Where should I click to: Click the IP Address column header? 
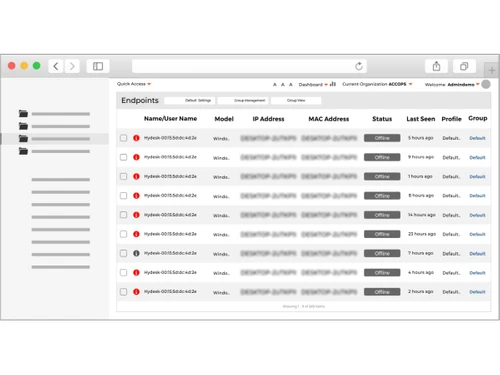coord(268,119)
